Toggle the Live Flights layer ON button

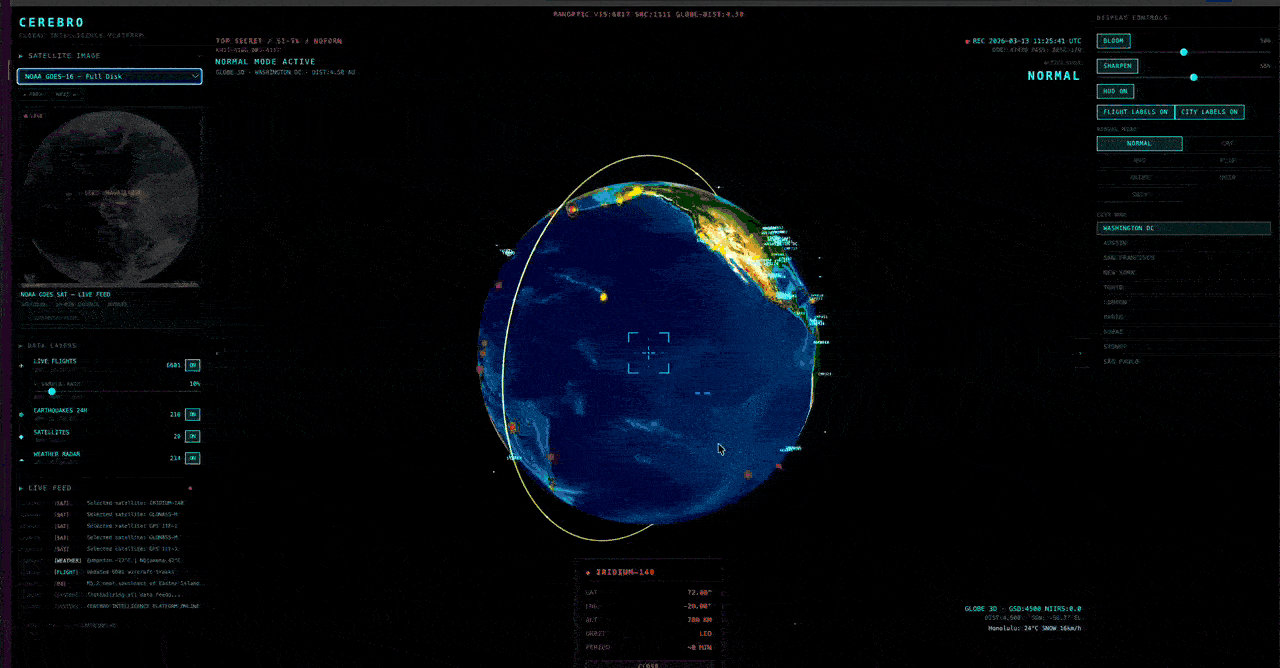point(192,365)
